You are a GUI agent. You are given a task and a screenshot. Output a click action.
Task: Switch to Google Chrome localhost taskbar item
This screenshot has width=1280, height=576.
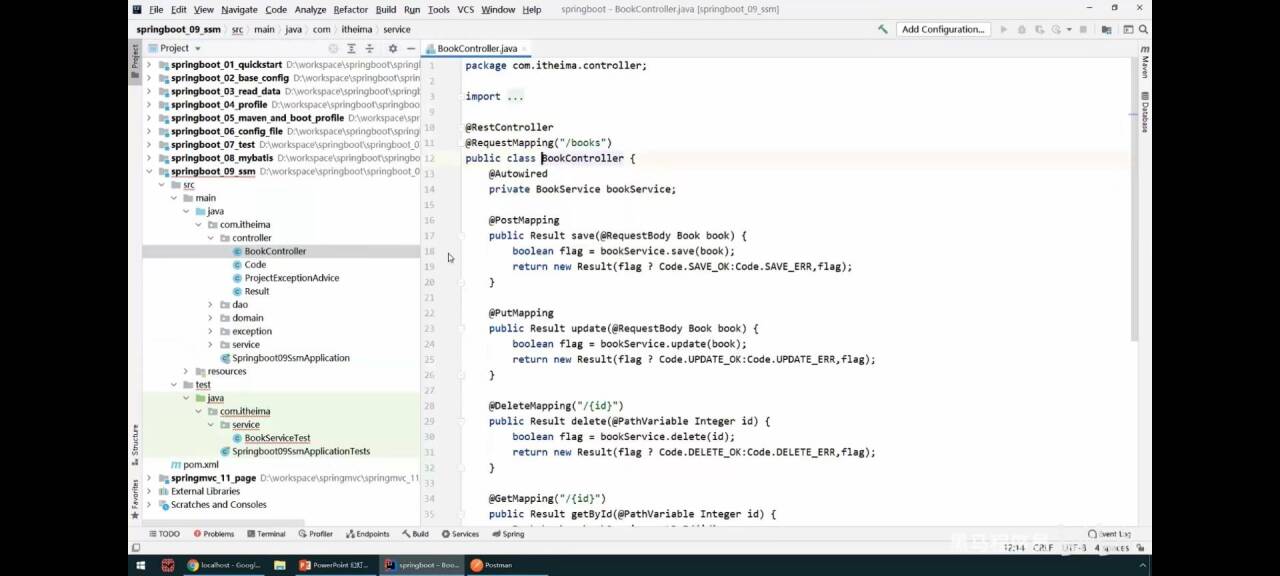[x=224, y=565]
